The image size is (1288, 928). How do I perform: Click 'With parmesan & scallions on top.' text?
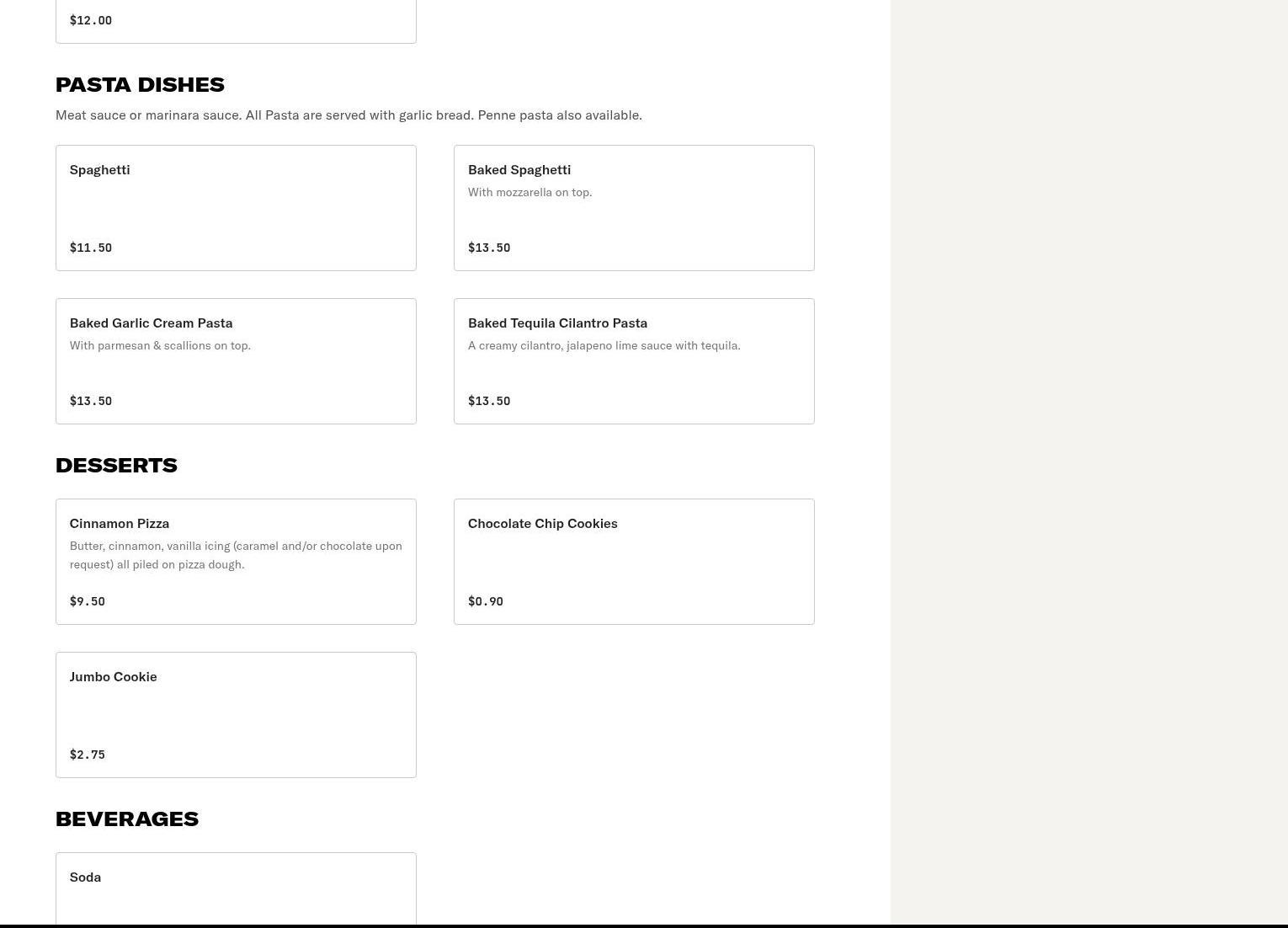160,345
